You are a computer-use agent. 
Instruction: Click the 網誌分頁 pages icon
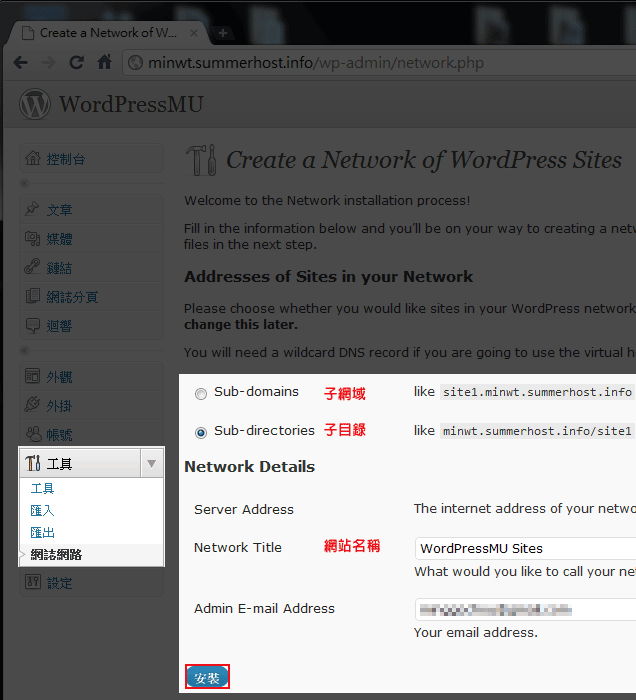pyautogui.click(x=33, y=296)
